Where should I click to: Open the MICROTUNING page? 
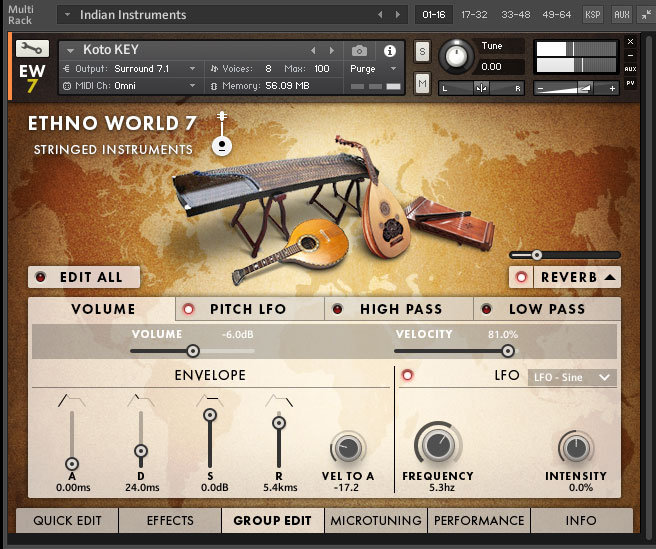point(376,521)
